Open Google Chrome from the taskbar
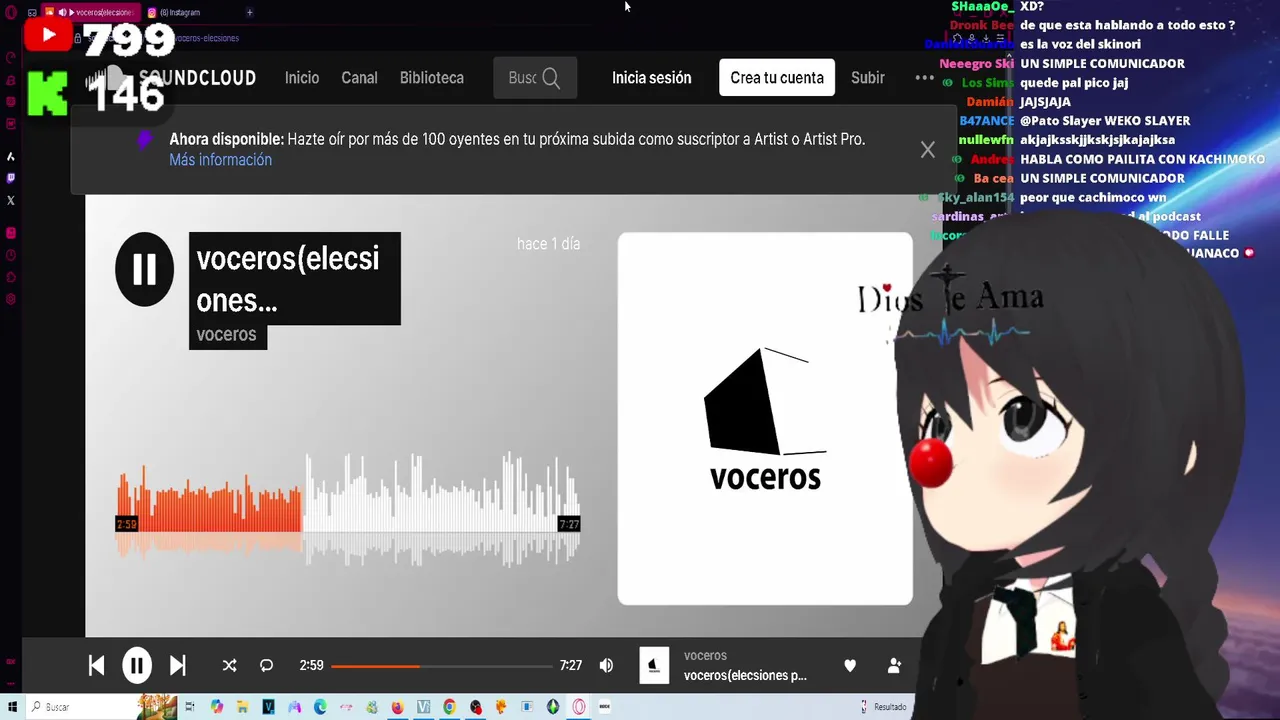The height and width of the screenshot is (720, 1280). (x=449, y=707)
